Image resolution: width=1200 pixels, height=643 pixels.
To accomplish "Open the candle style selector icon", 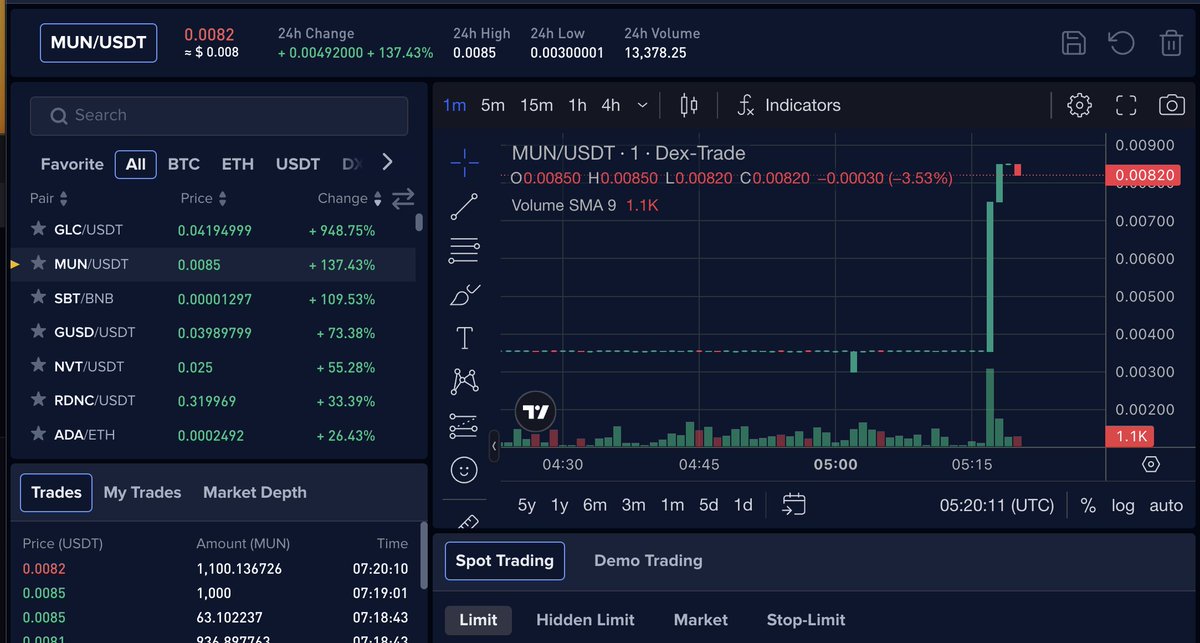I will point(687,104).
